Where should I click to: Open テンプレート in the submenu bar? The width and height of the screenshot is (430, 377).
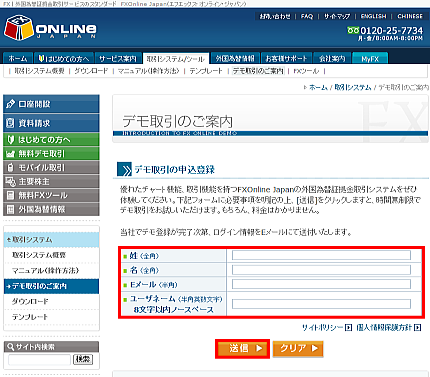pos(206,71)
